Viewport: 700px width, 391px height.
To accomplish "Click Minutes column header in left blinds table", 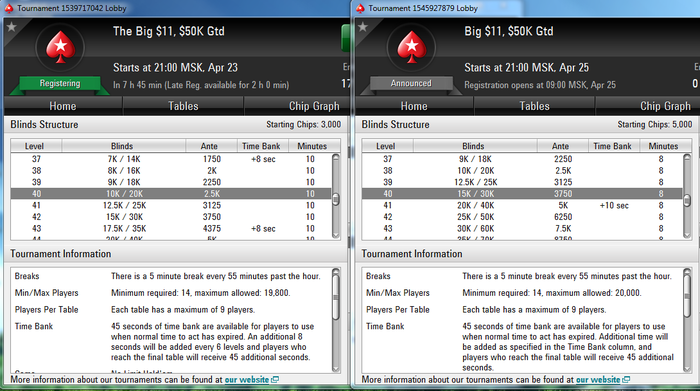I will coord(313,146).
